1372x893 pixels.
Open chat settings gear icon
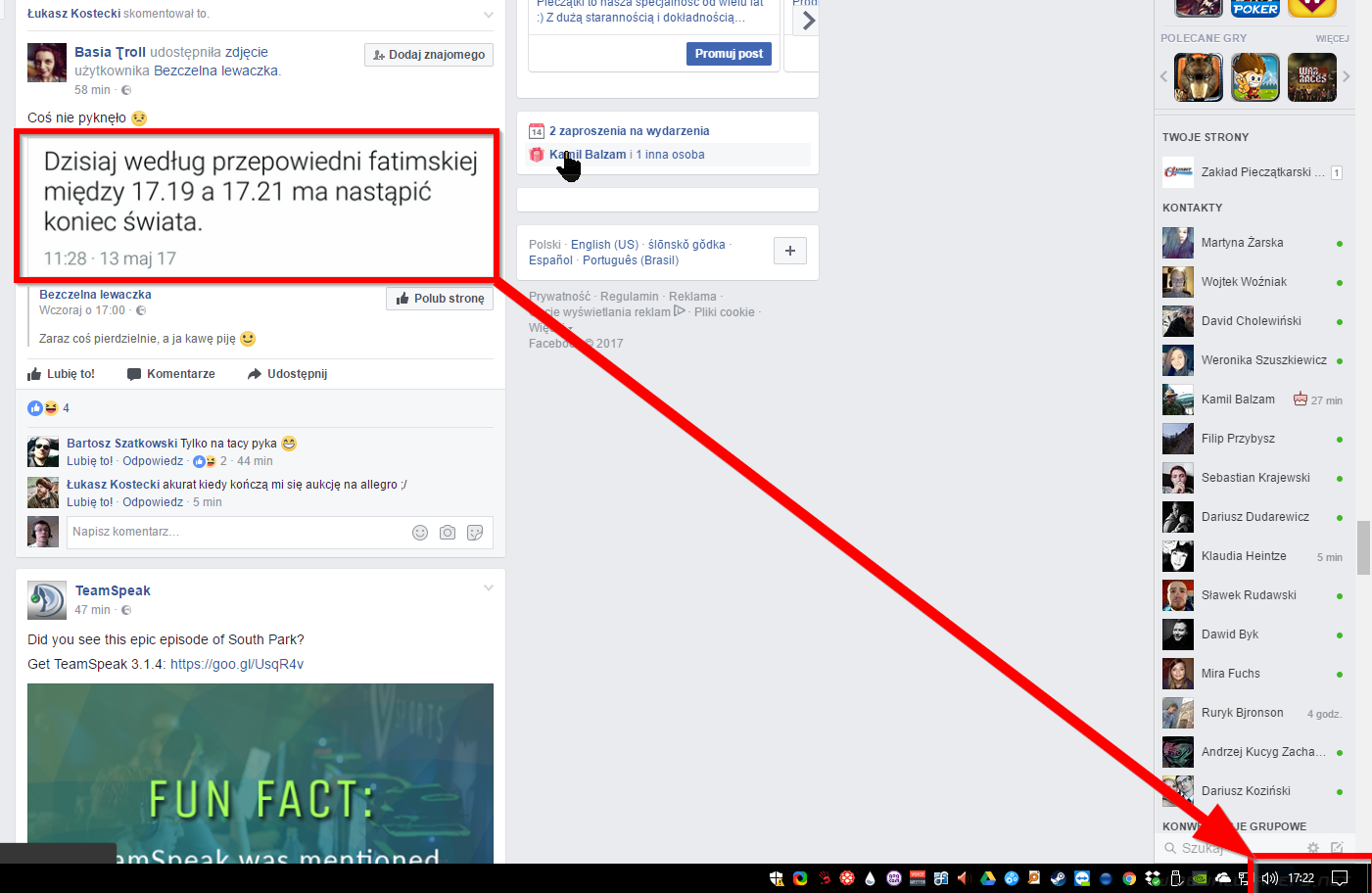point(1313,848)
